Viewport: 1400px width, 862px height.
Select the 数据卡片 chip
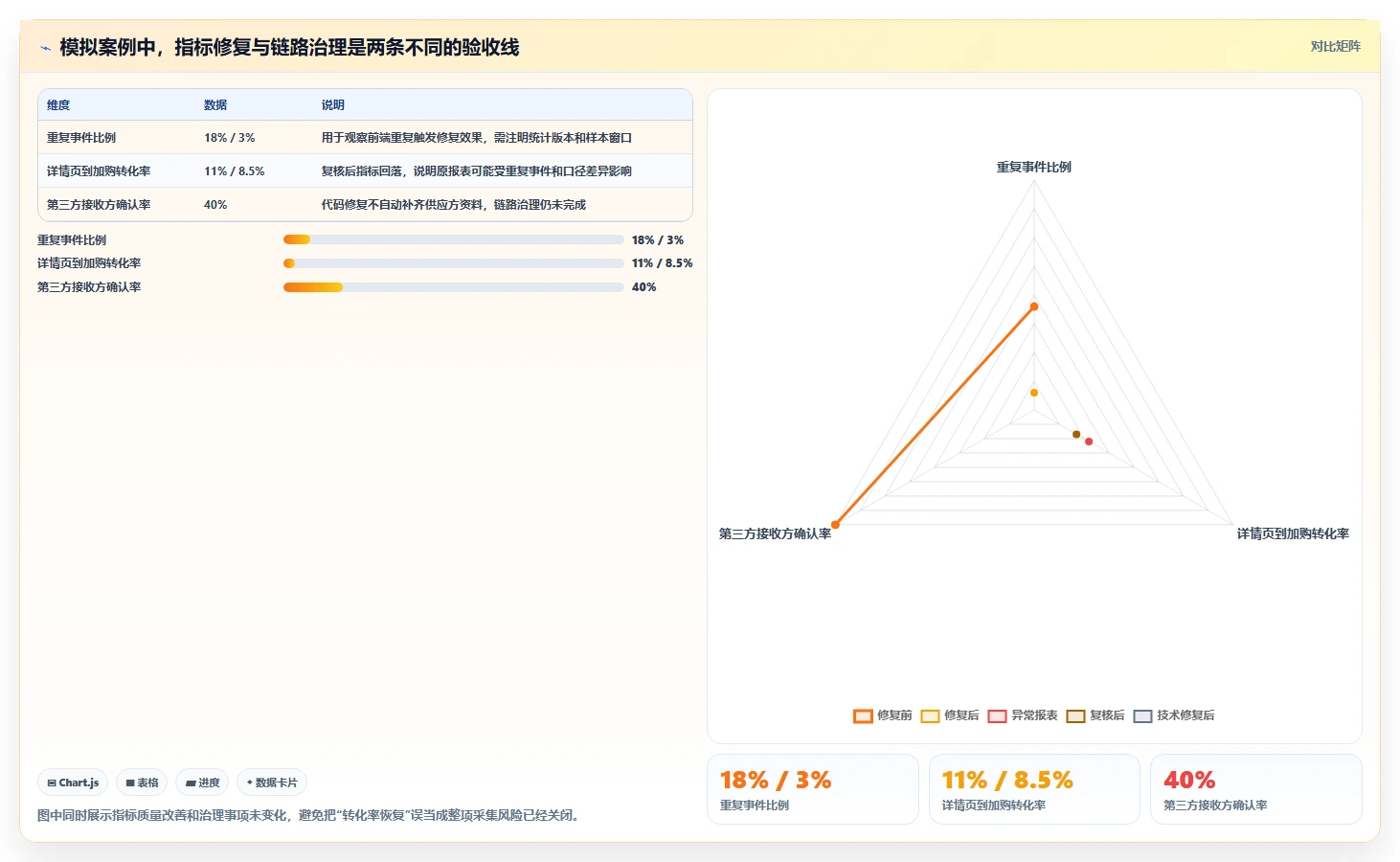coord(272,783)
